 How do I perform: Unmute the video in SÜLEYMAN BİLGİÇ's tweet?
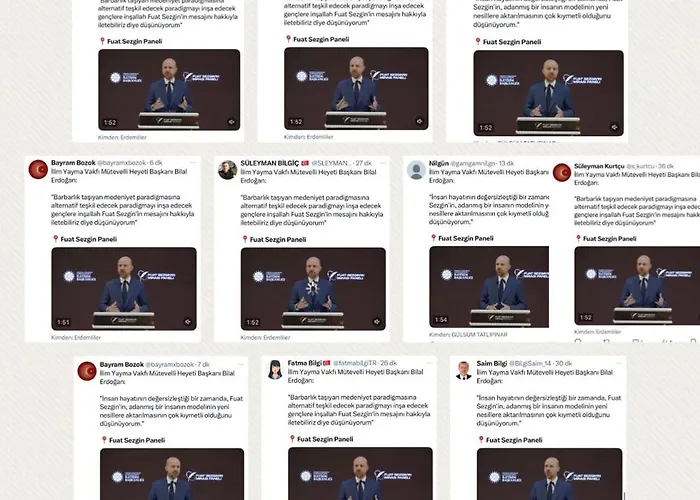(377, 322)
